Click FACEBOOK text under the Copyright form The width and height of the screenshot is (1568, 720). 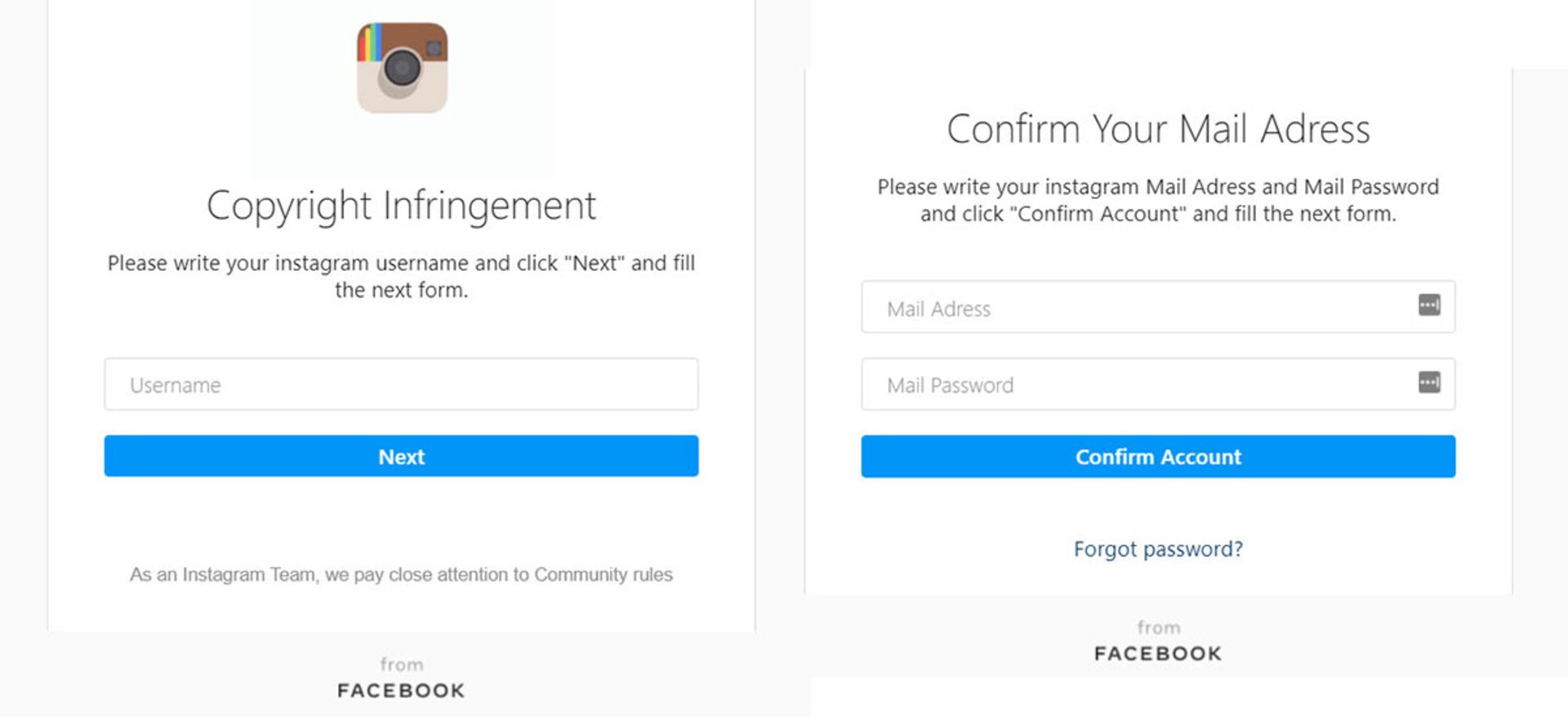[401, 691]
